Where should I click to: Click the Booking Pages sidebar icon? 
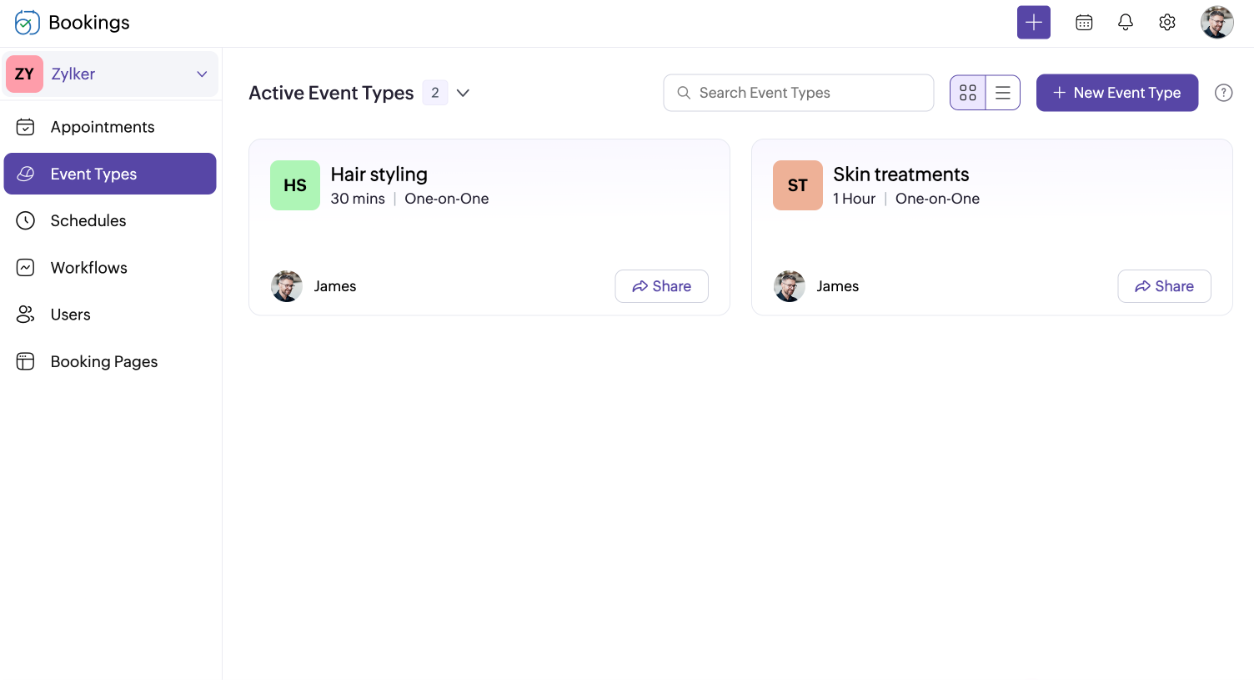tap(26, 362)
